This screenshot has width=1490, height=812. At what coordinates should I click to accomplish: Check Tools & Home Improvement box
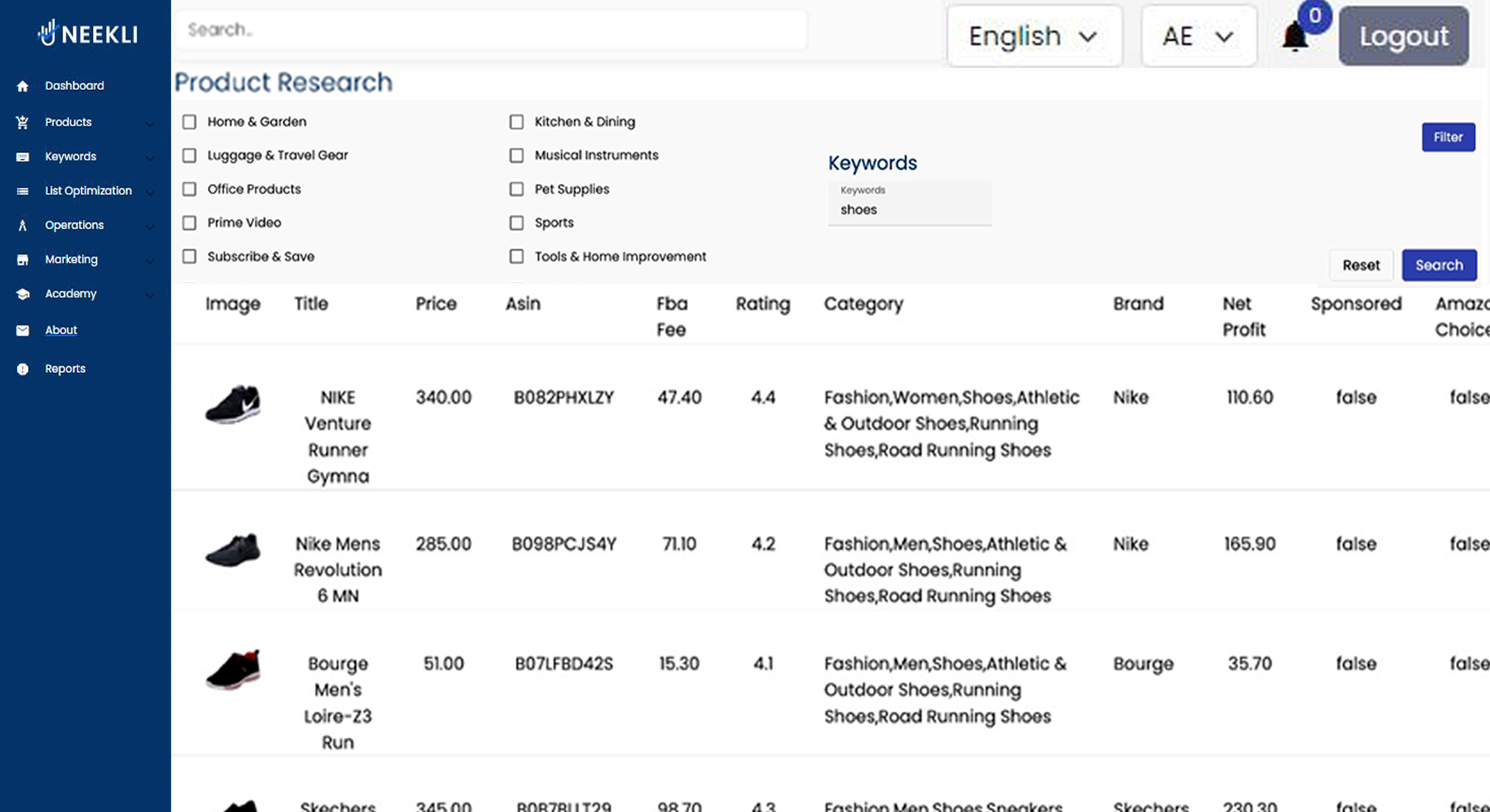pos(517,257)
